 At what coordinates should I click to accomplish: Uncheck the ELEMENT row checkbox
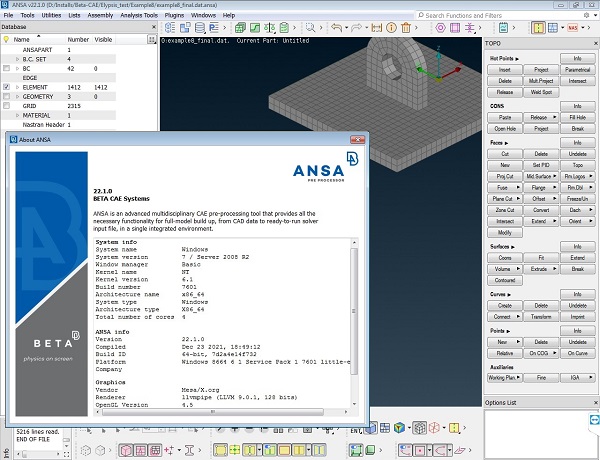(8, 88)
